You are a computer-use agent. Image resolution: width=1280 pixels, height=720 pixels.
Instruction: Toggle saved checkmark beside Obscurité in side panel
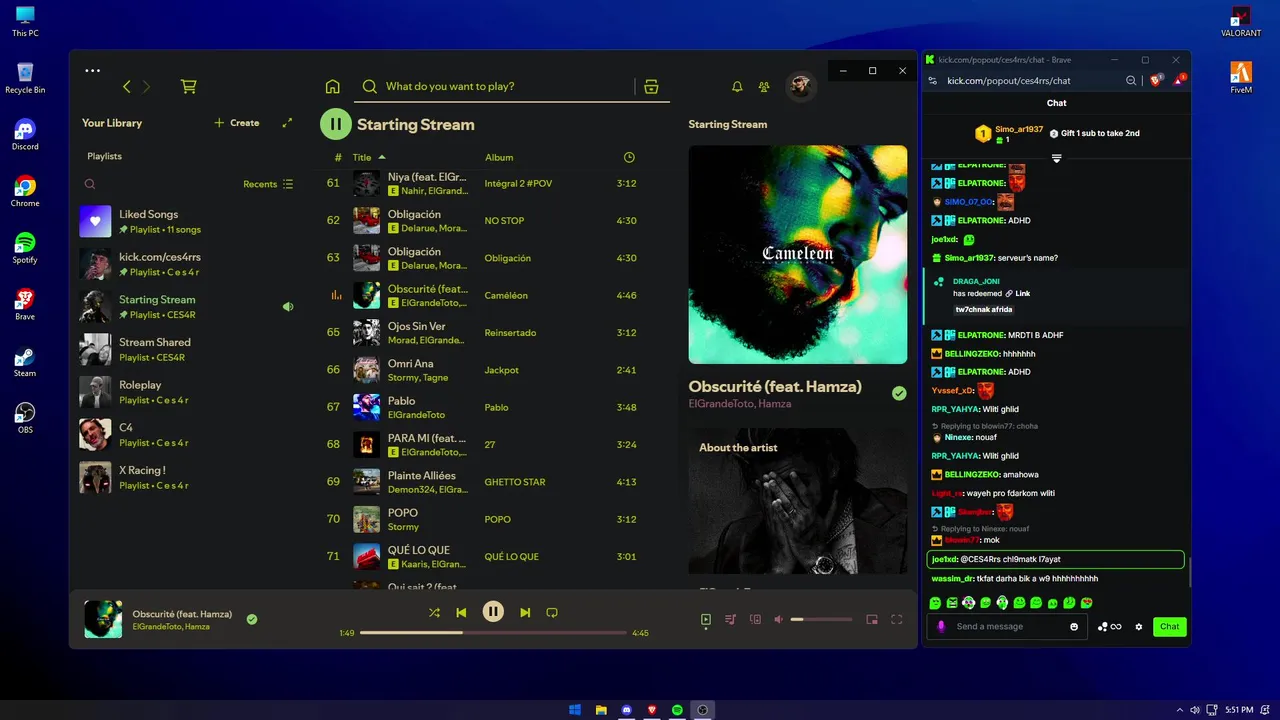899,393
